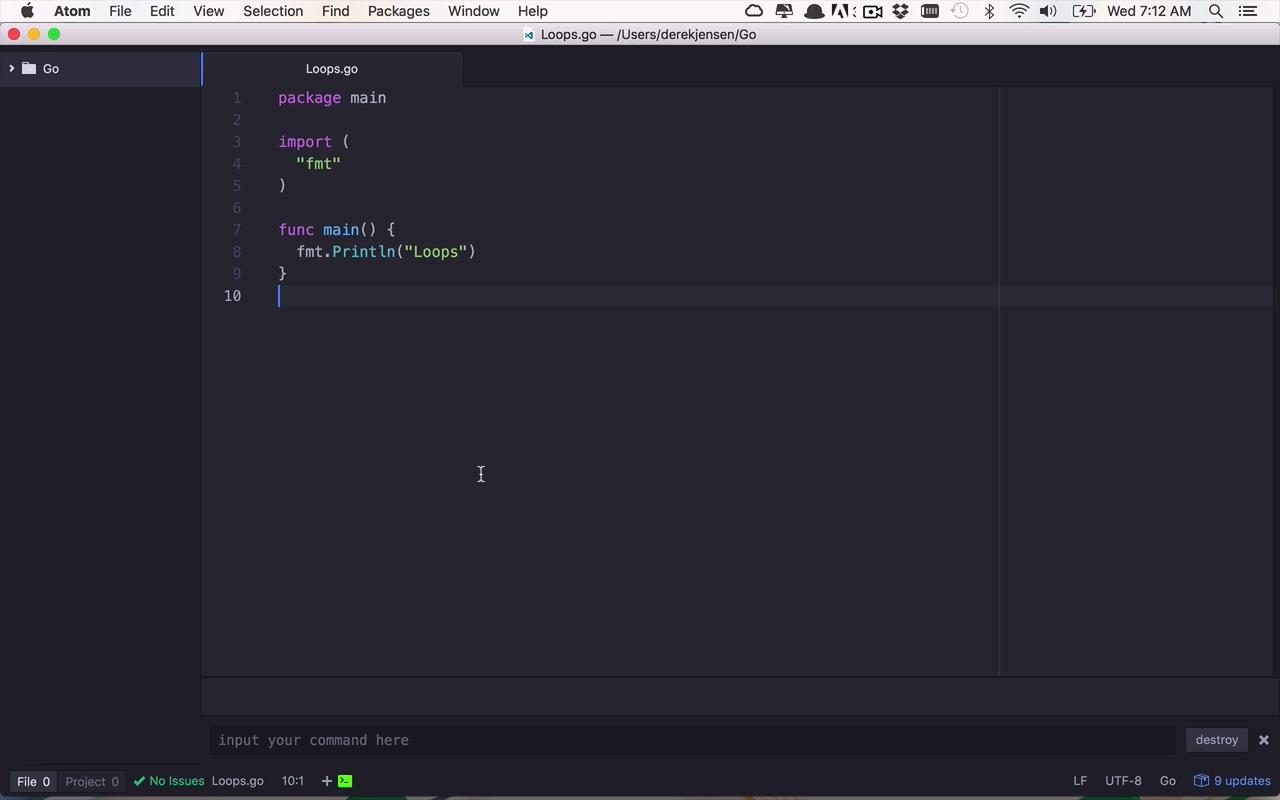Open the View menu
The width and height of the screenshot is (1280, 800).
[x=208, y=11]
